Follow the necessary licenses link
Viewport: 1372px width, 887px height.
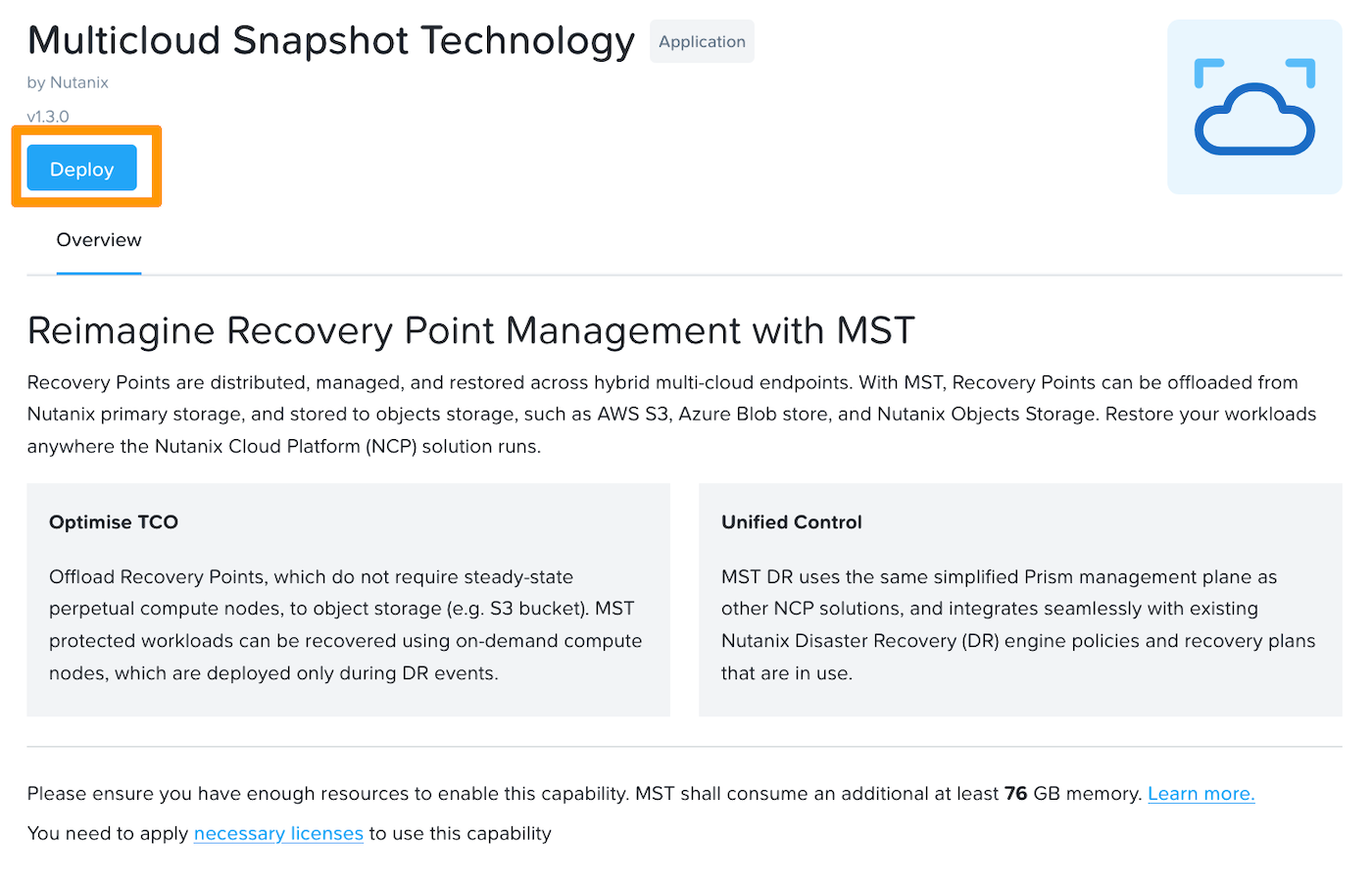tap(278, 833)
